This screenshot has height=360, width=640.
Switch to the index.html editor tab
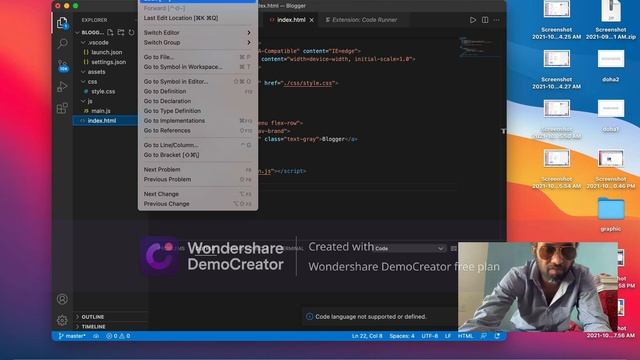point(291,20)
